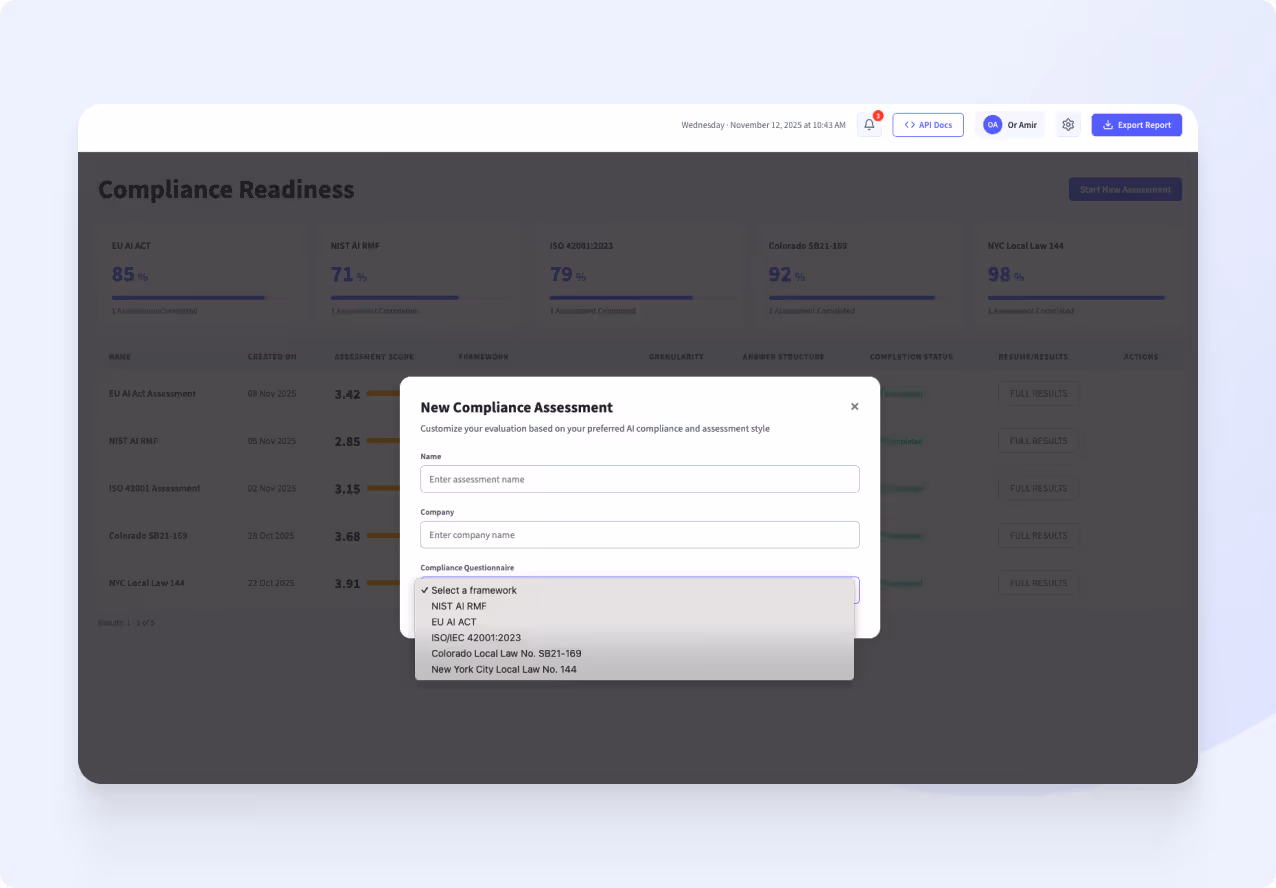Image resolution: width=1276 pixels, height=888 pixels.
Task: View FULL RESULTS for NIST AI RMF row
Action: coord(1039,441)
